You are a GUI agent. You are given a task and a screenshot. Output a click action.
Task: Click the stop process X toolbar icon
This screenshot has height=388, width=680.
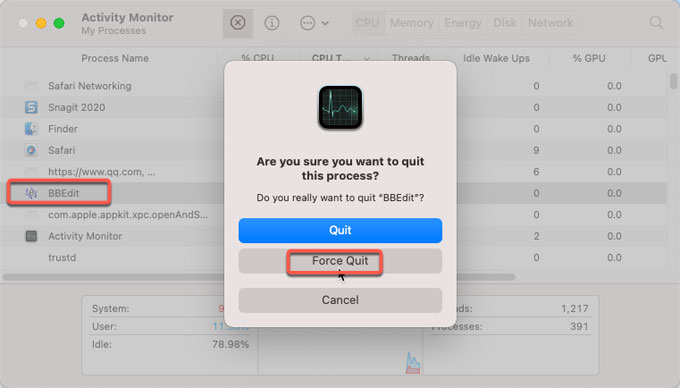click(x=238, y=23)
